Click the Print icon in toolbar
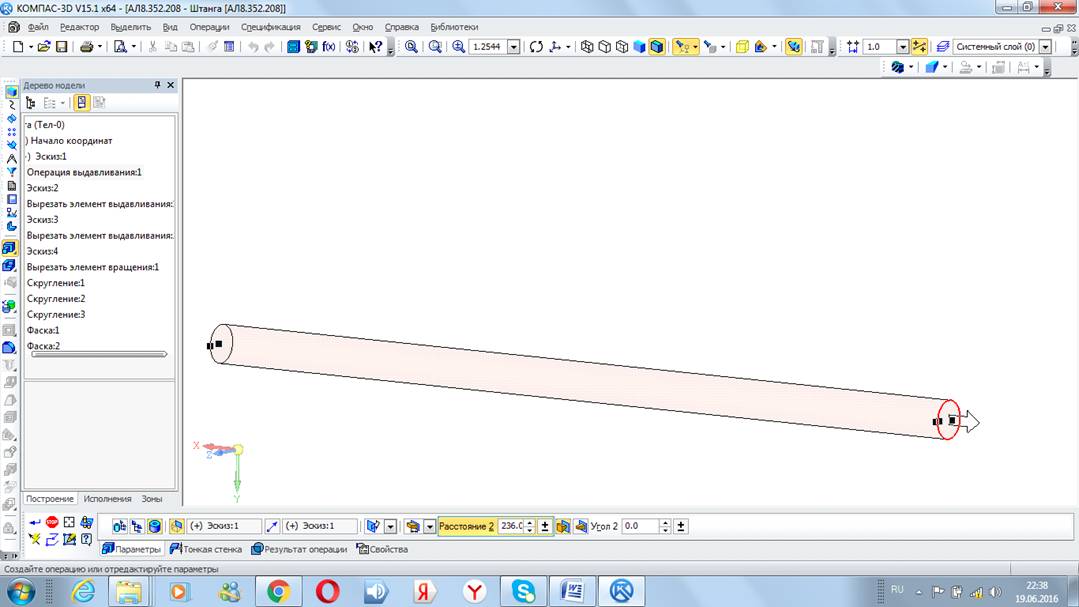Viewport: 1079px width, 607px height. pos(87,47)
